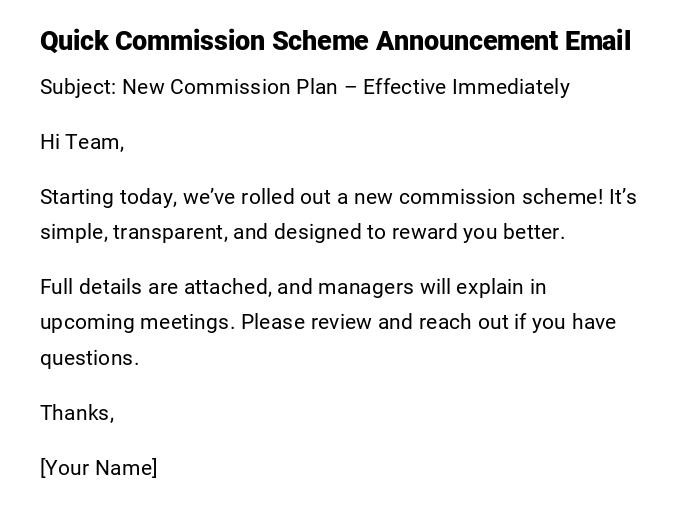Click the word "questions."
The width and height of the screenshot is (700, 530).
[89, 358]
